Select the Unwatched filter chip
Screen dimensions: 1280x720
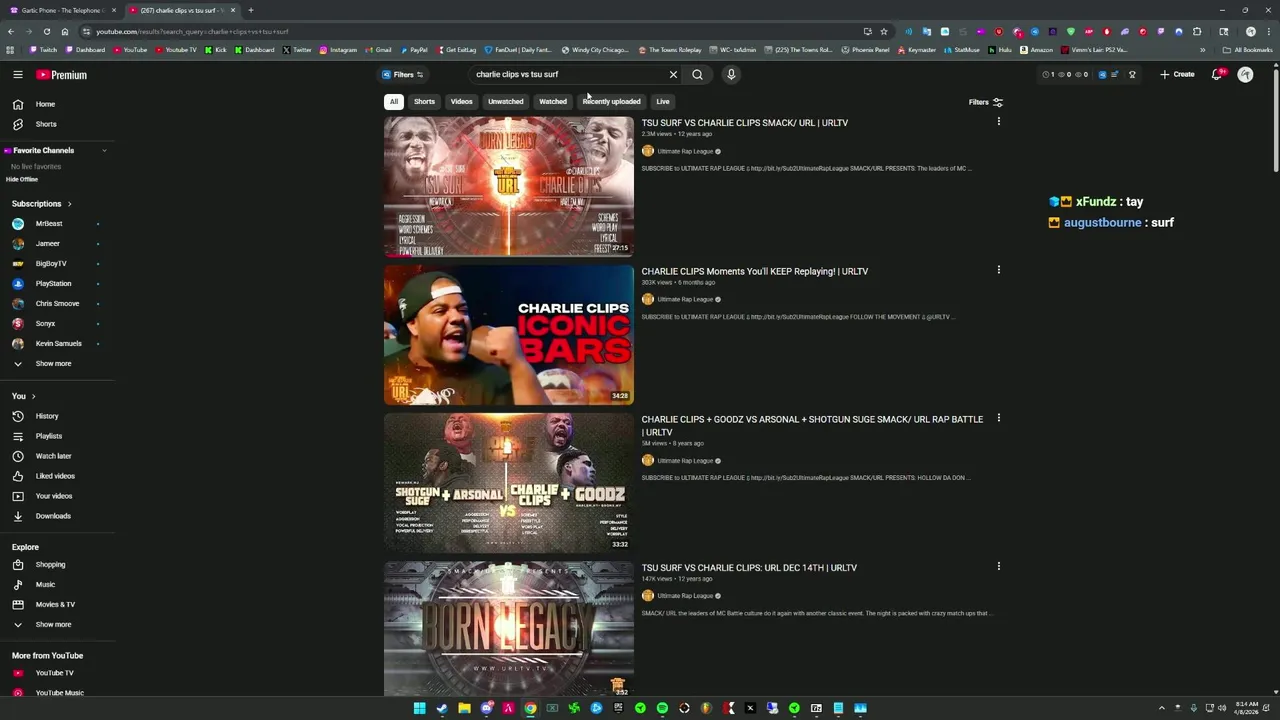pyautogui.click(x=505, y=101)
